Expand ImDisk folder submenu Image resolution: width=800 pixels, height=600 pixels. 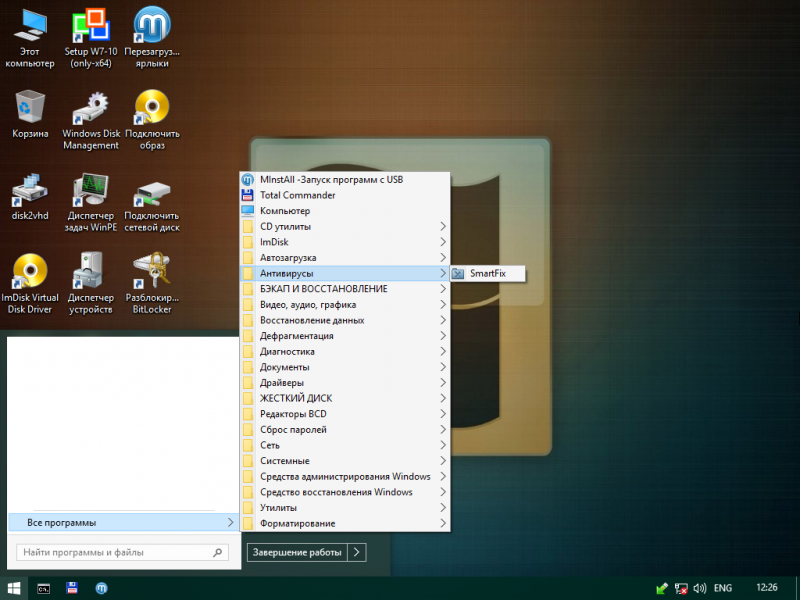tap(345, 242)
